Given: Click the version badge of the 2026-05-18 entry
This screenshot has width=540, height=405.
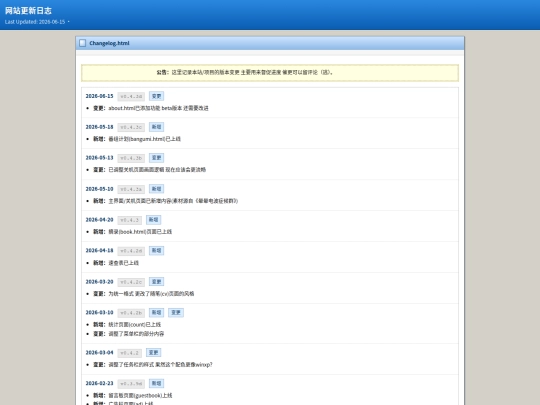Looking at the screenshot, I should coord(131,127).
